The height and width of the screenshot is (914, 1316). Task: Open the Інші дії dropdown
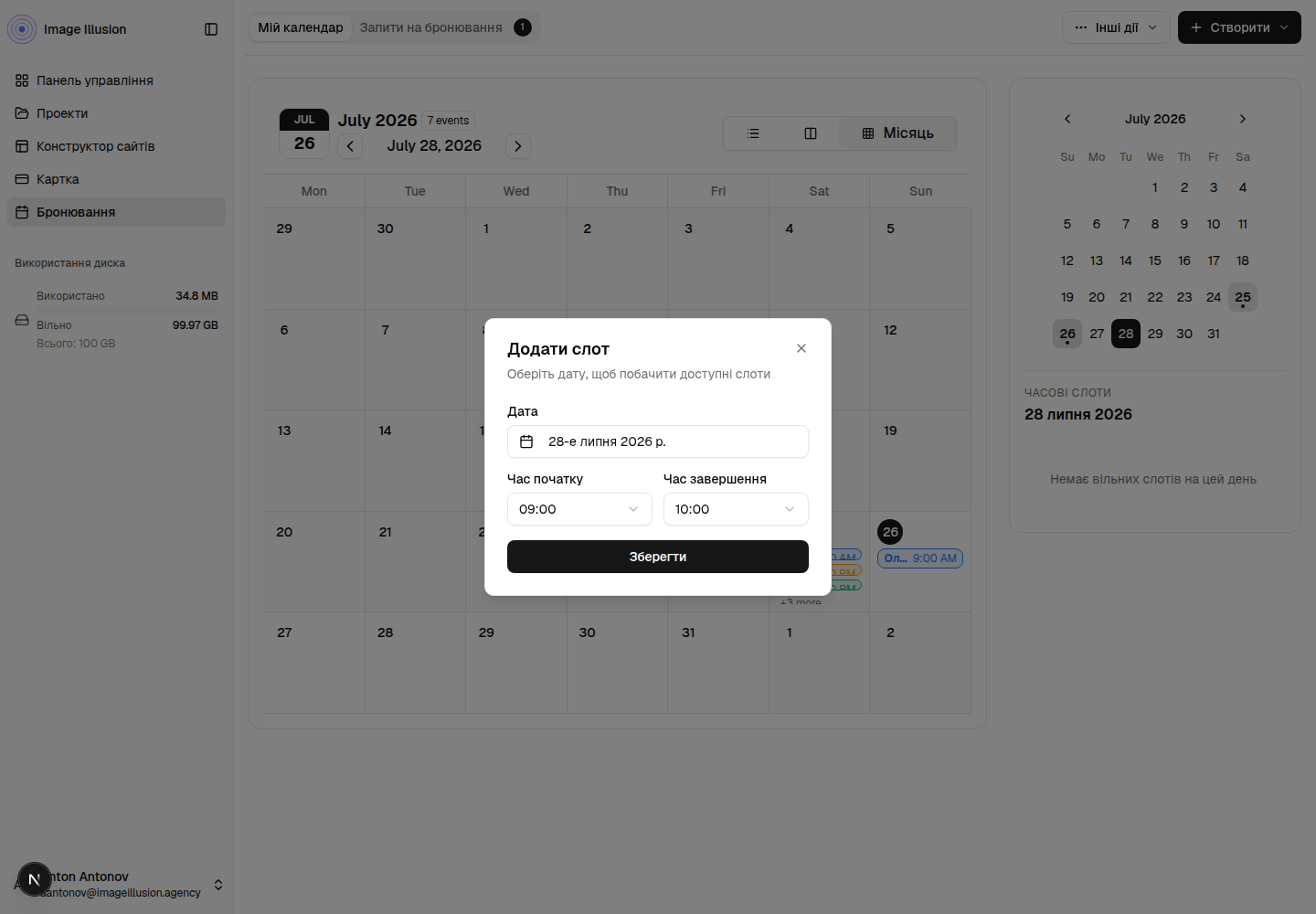point(1116,27)
